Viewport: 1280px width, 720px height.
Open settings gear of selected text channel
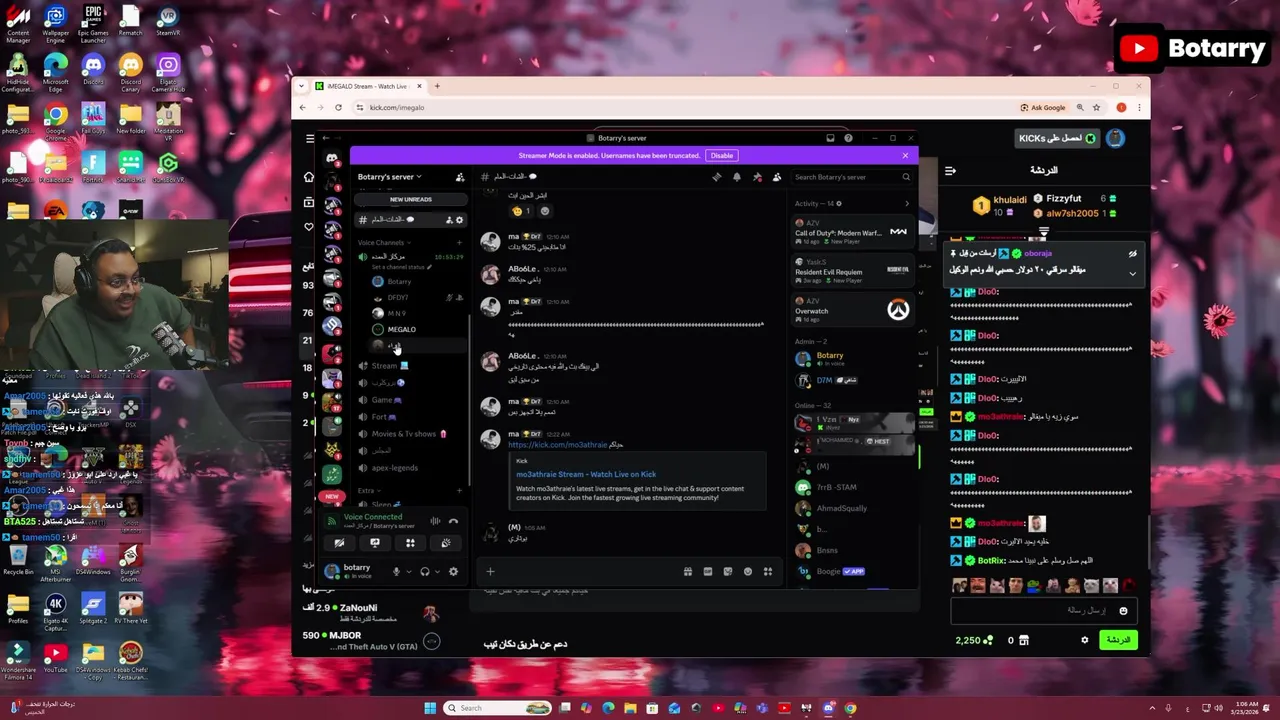[459, 220]
